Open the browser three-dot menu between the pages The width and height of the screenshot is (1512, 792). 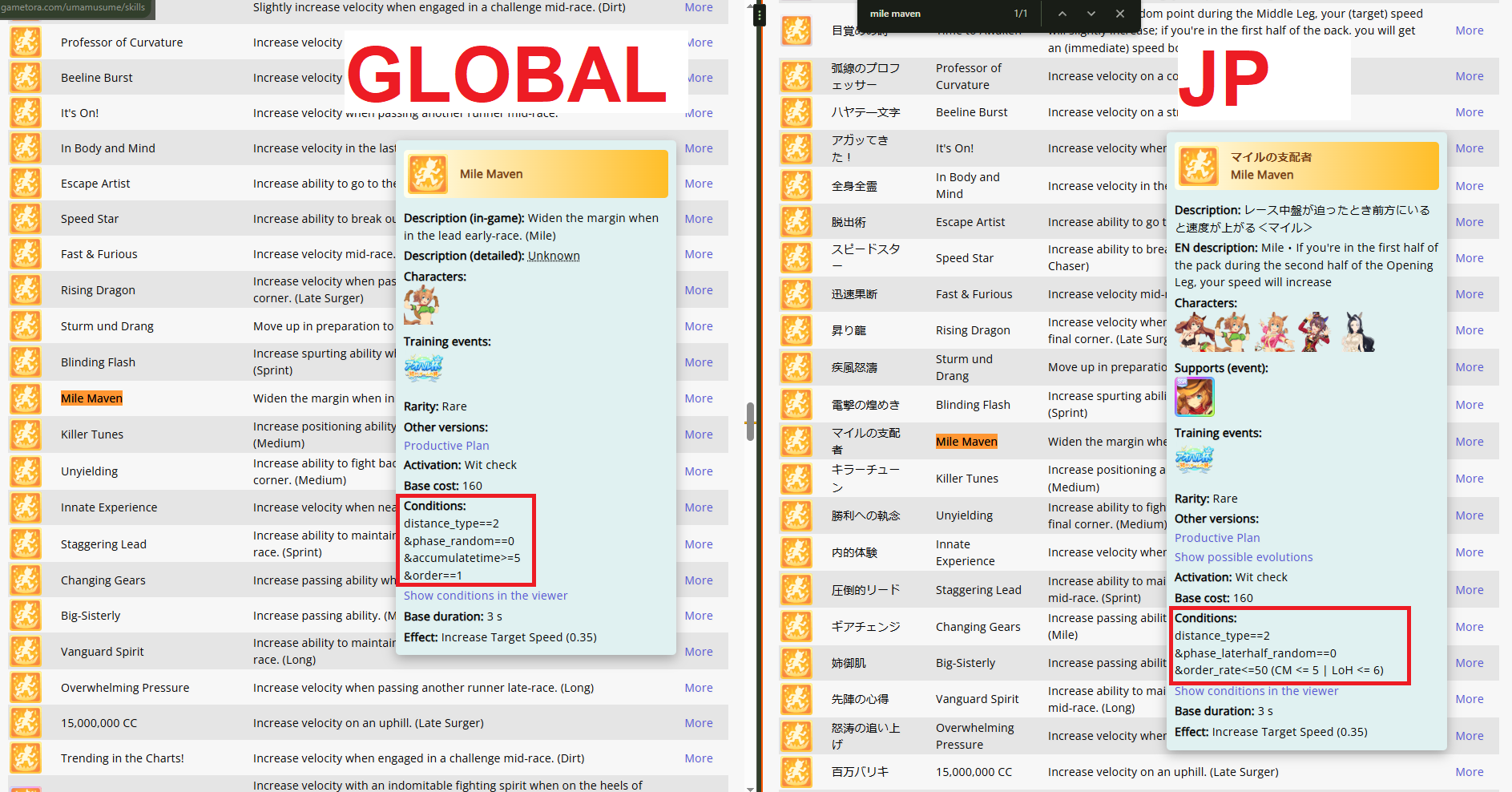pos(760,14)
